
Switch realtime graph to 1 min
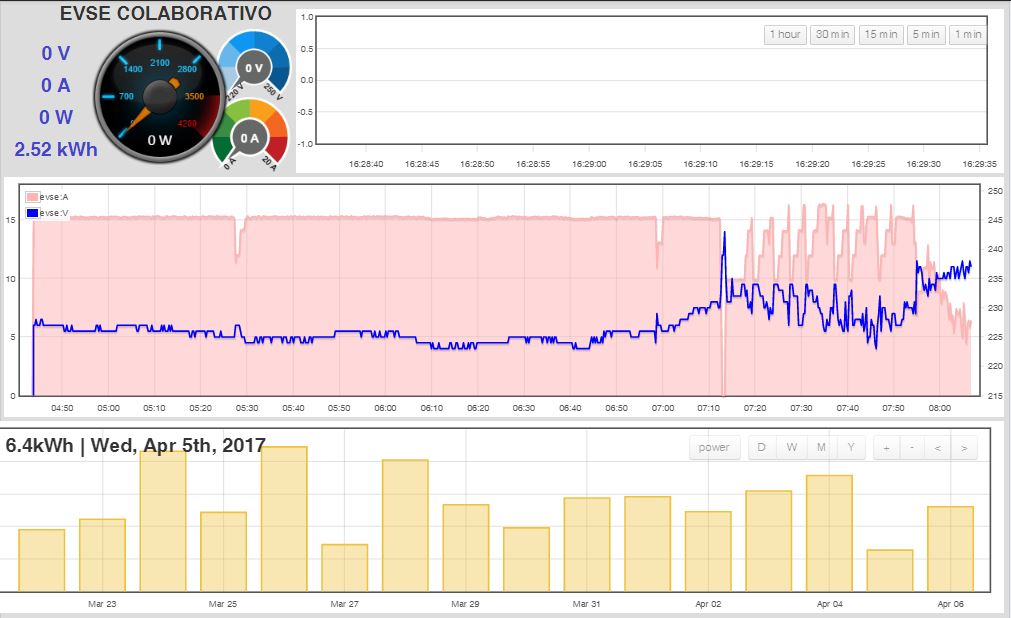pos(967,35)
